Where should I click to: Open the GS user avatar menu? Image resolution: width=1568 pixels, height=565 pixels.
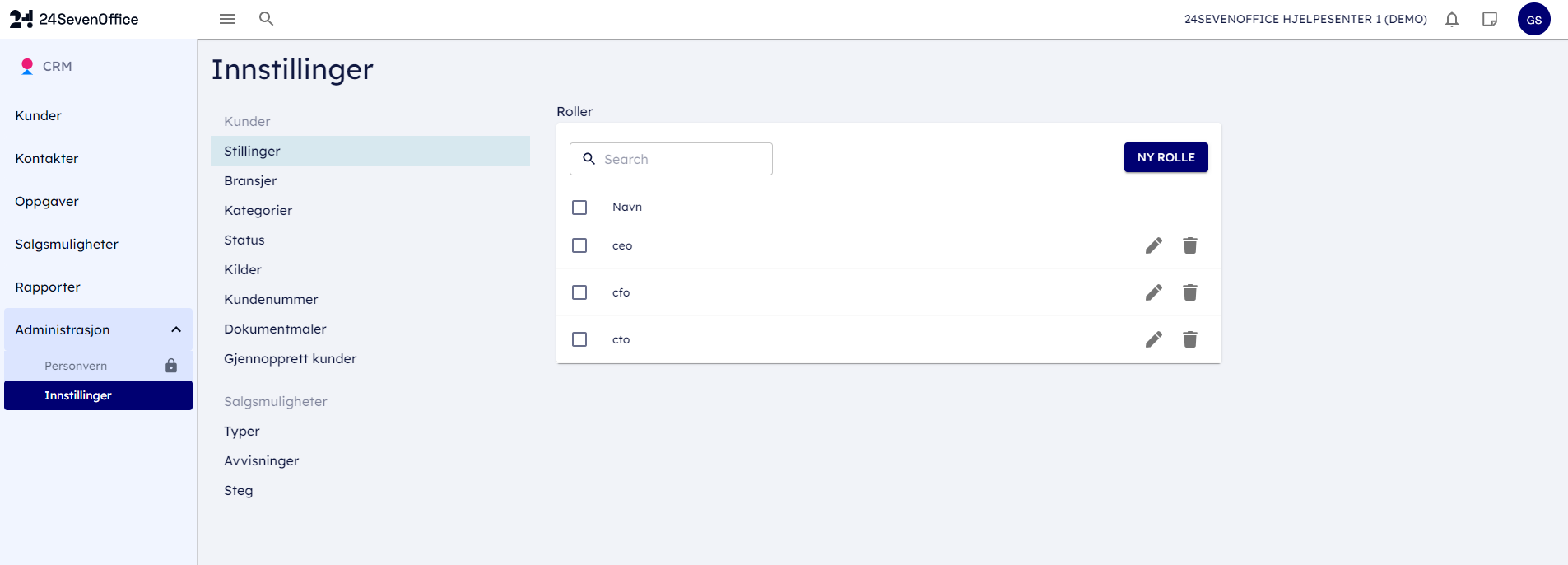(x=1533, y=20)
